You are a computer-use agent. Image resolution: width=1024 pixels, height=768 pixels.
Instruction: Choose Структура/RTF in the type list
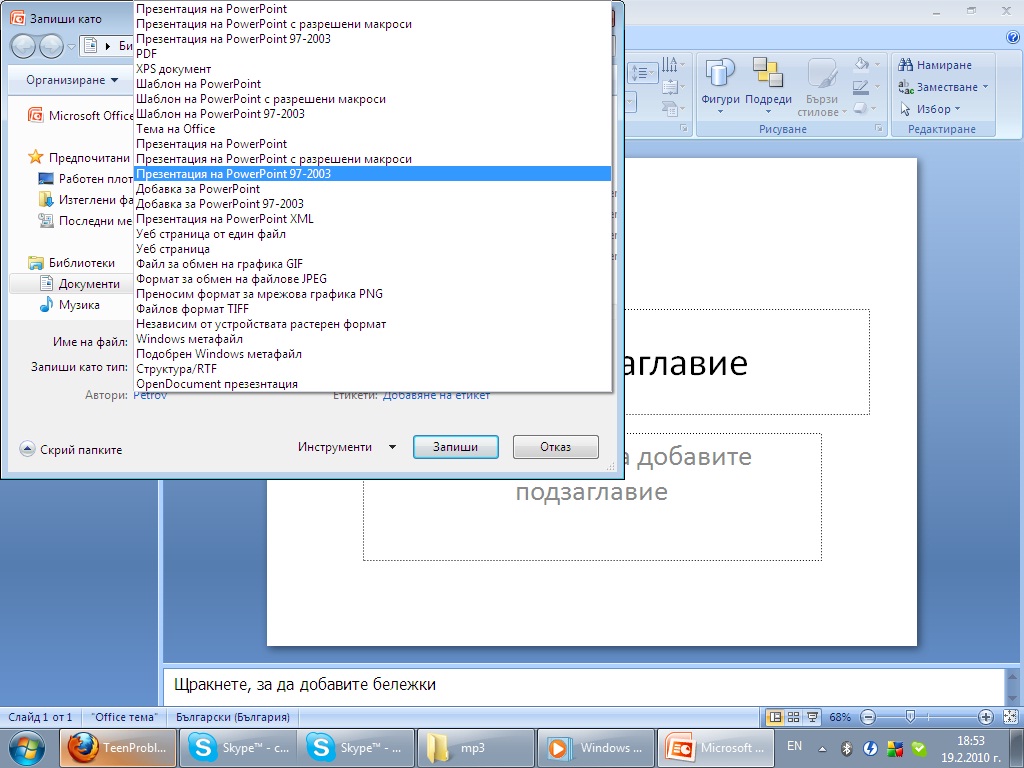(372, 369)
